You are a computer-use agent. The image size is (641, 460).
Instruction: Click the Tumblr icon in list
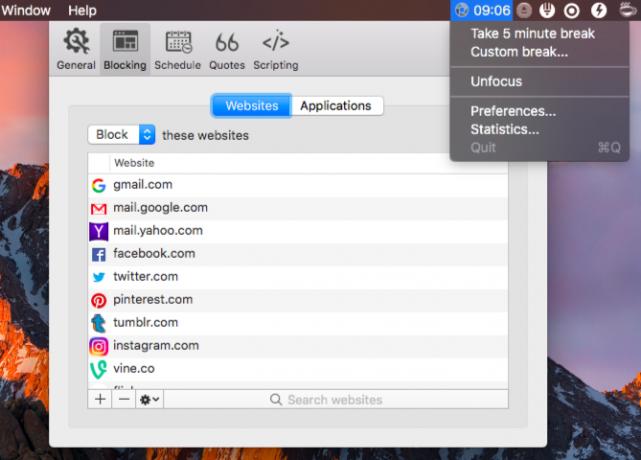click(x=99, y=323)
